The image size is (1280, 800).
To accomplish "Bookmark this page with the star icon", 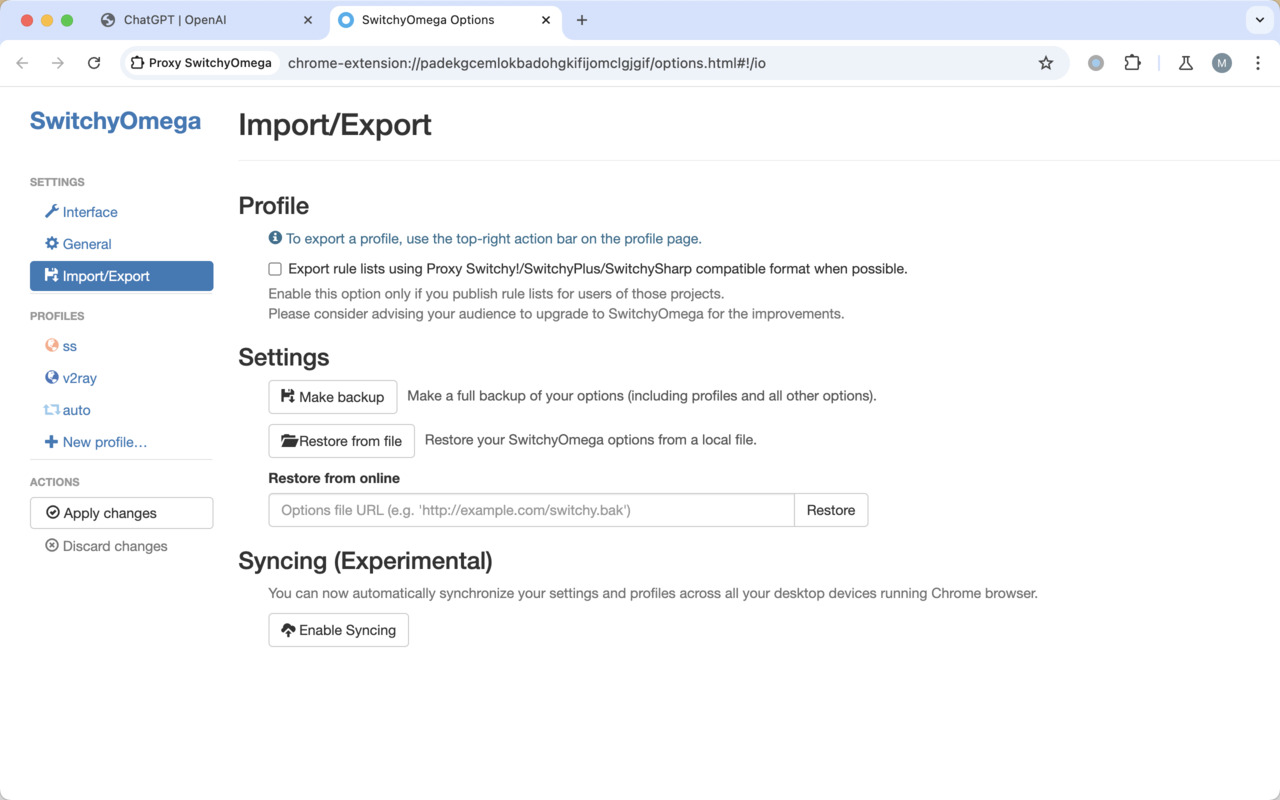I will [1046, 63].
